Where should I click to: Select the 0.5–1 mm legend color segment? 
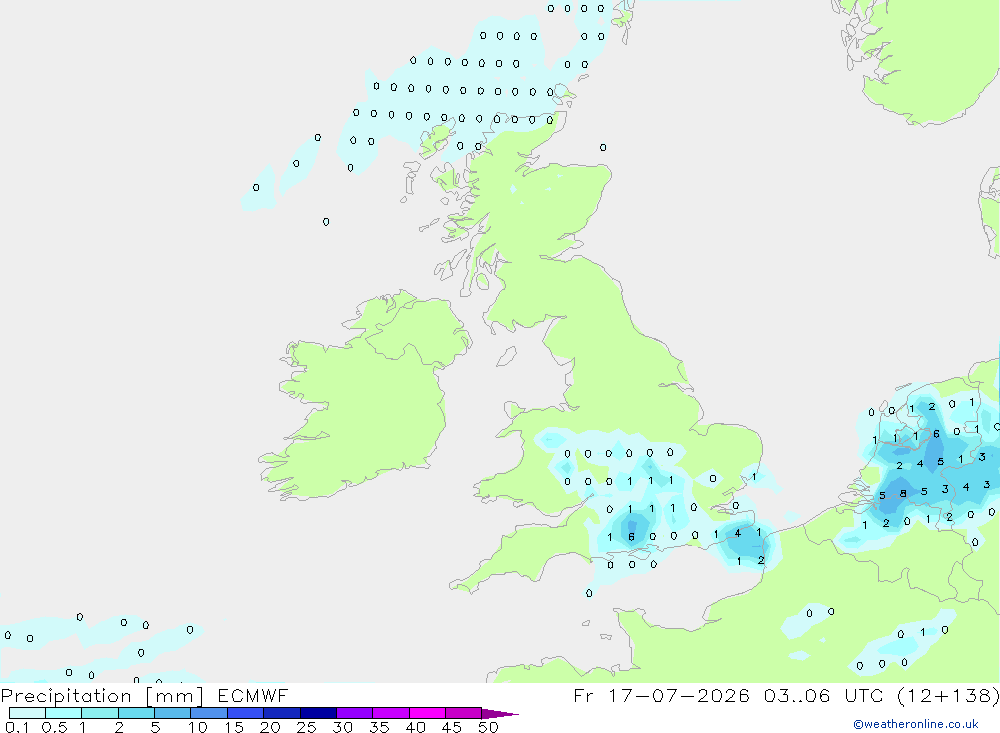click(63, 713)
